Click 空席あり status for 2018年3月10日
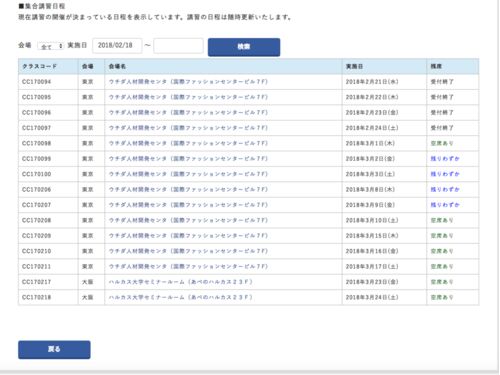This screenshot has height=375, width=500. [x=442, y=220]
